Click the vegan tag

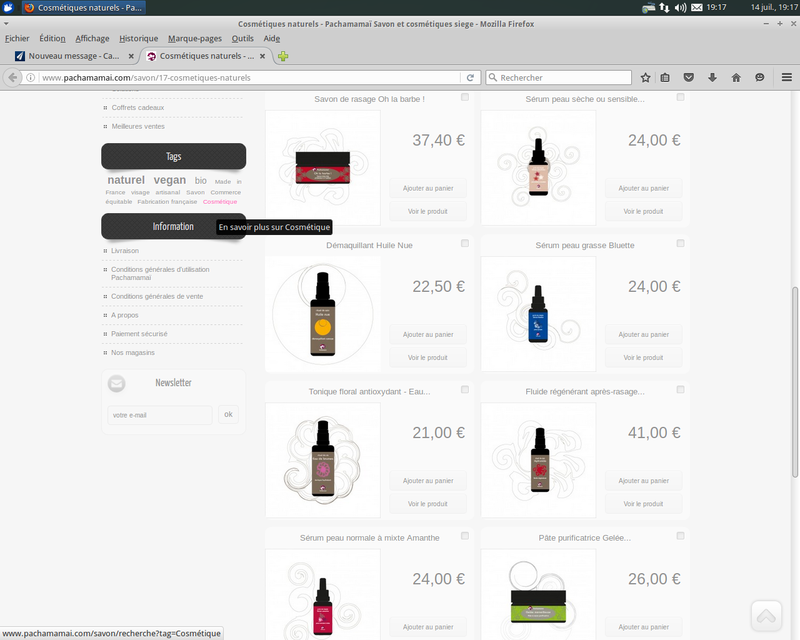(170, 180)
